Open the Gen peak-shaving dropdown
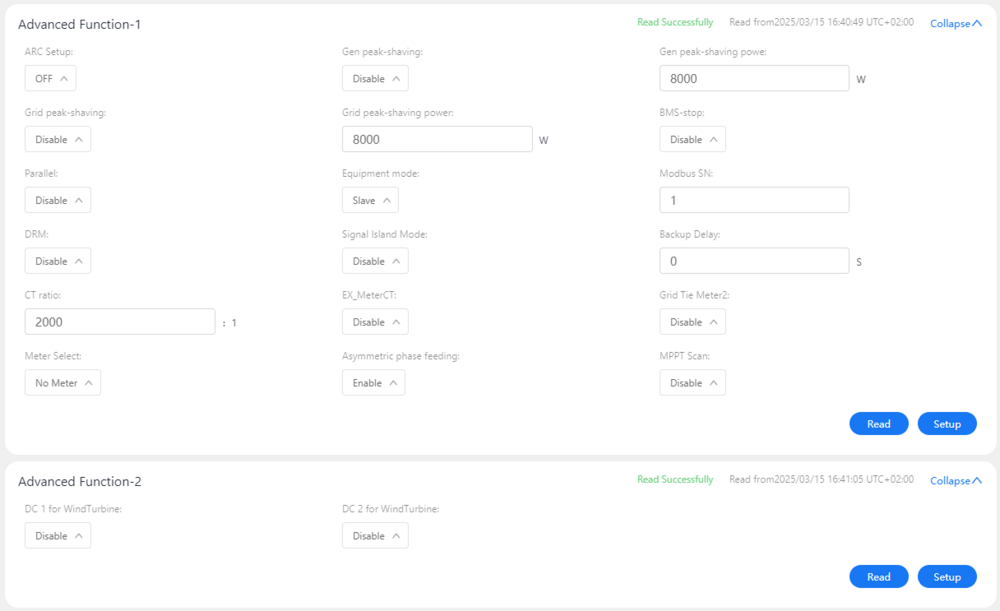 pyautogui.click(x=375, y=79)
